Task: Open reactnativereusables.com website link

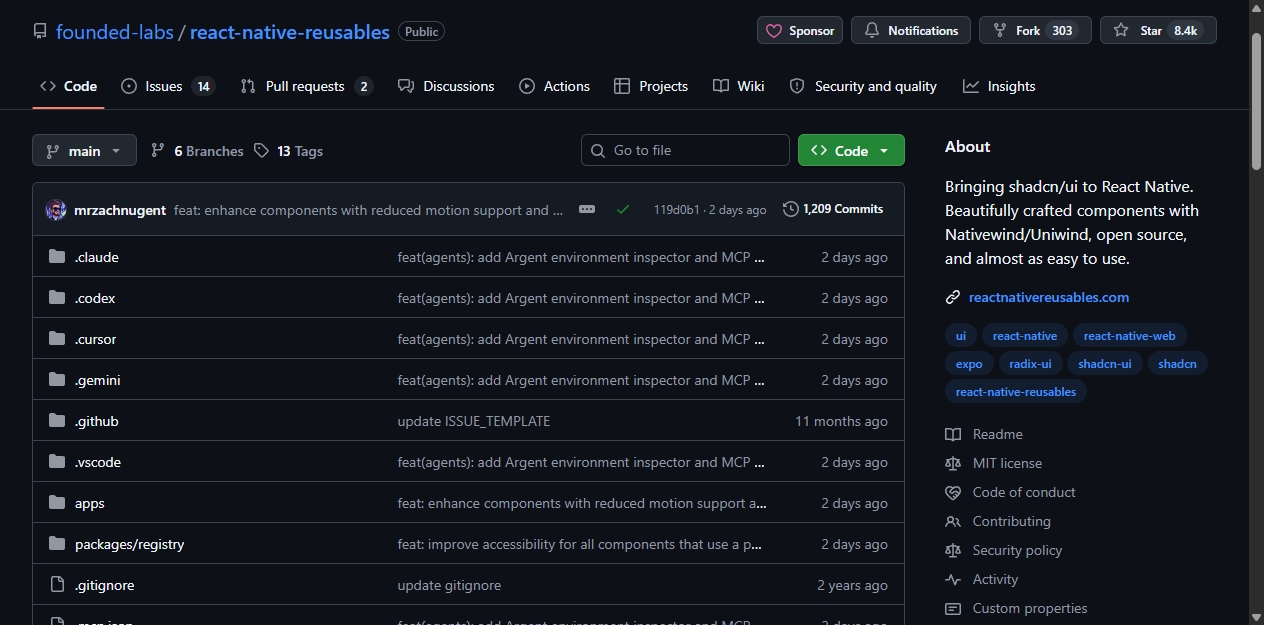Action: (x=1049, y=297)
